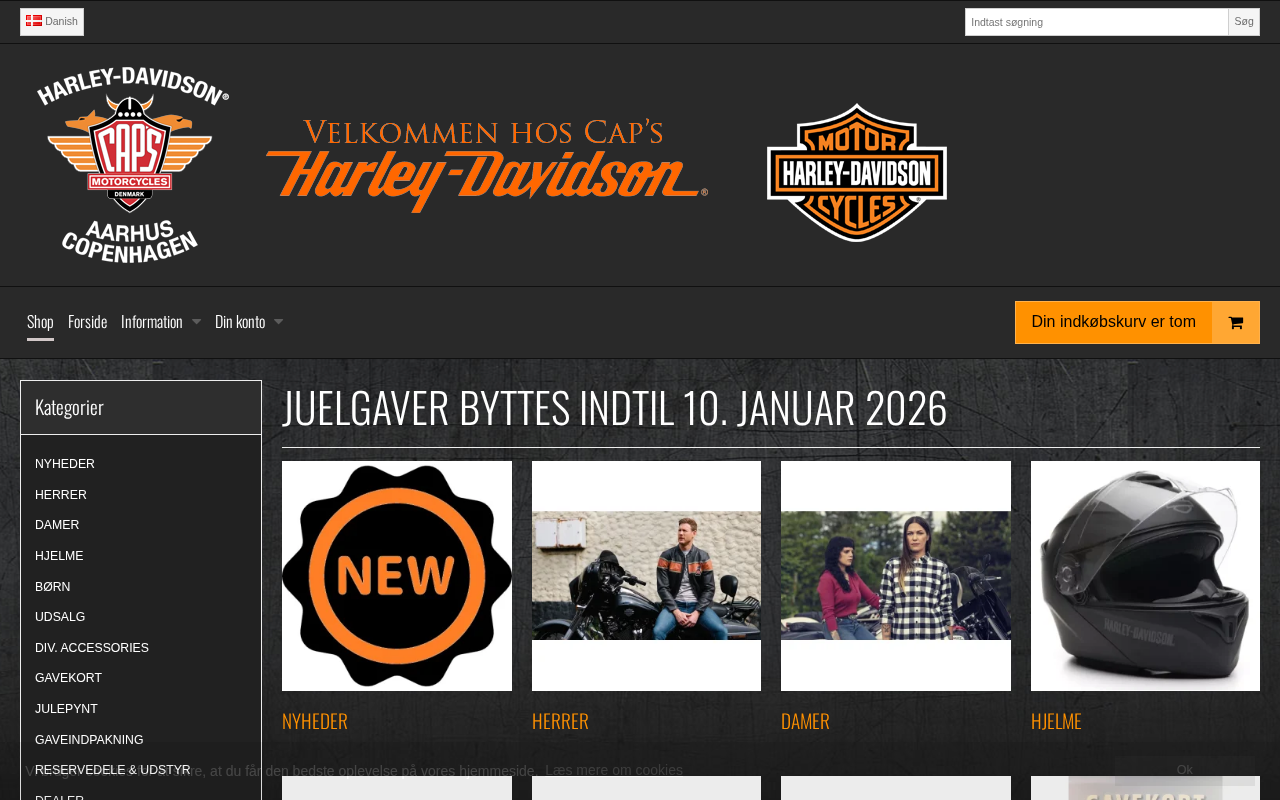The width and height of the screenshot is (1280, 800).
Task: Open the Information menu
Action: pyautogui.click(x=152, y=322)
